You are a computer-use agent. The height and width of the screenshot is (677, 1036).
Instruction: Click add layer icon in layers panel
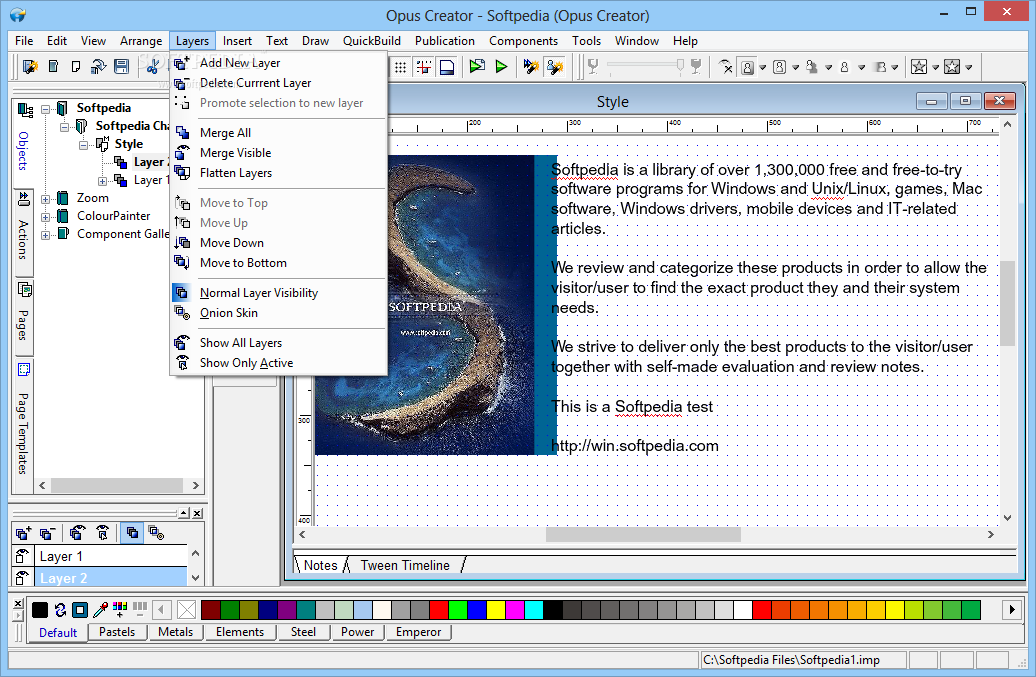23,533
